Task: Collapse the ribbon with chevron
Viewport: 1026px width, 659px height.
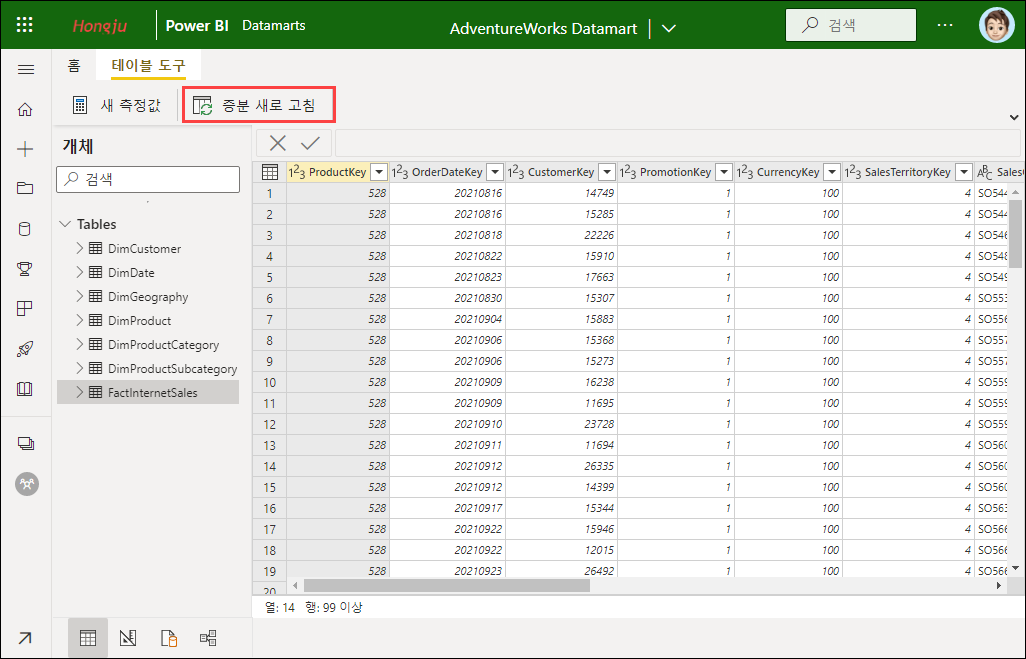Action: [1014, 118]
